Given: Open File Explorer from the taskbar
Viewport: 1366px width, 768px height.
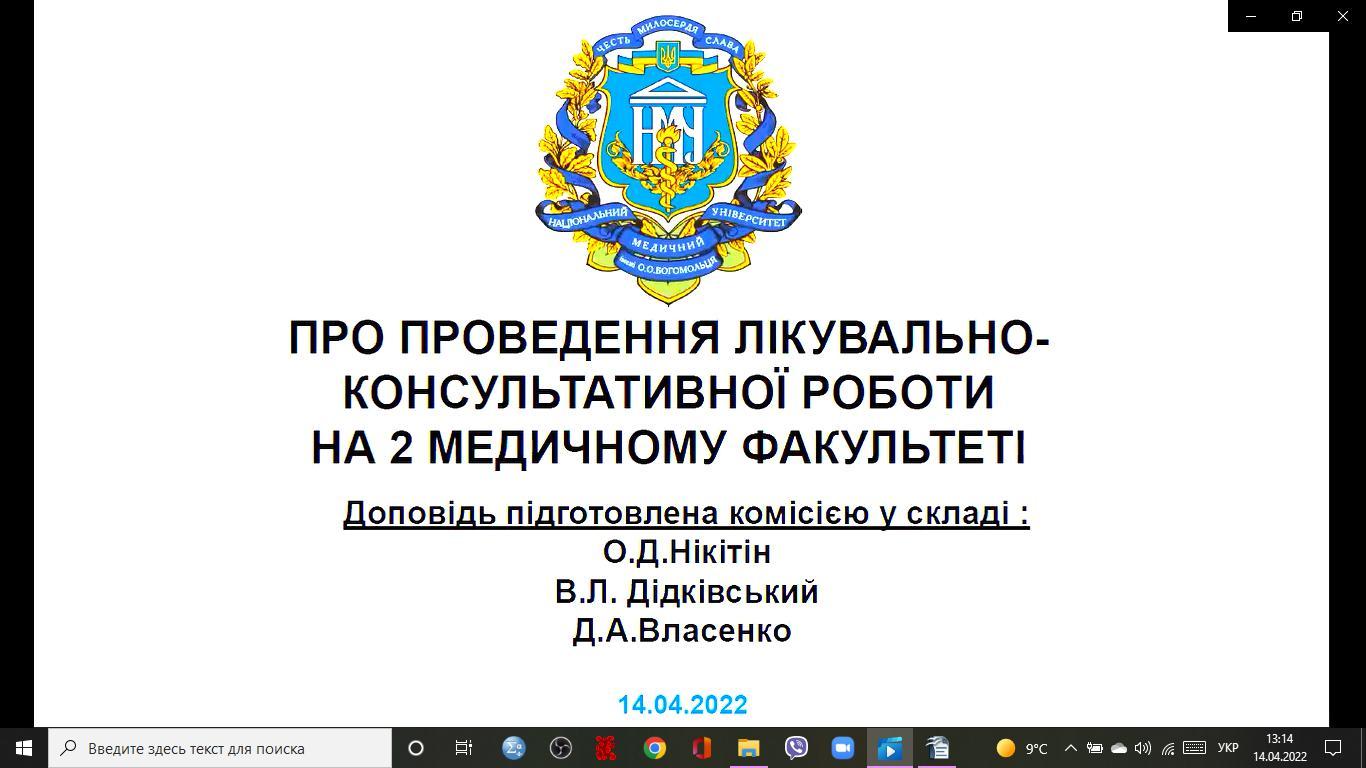Looking at the screenshot, I should (x=748, y=748).
